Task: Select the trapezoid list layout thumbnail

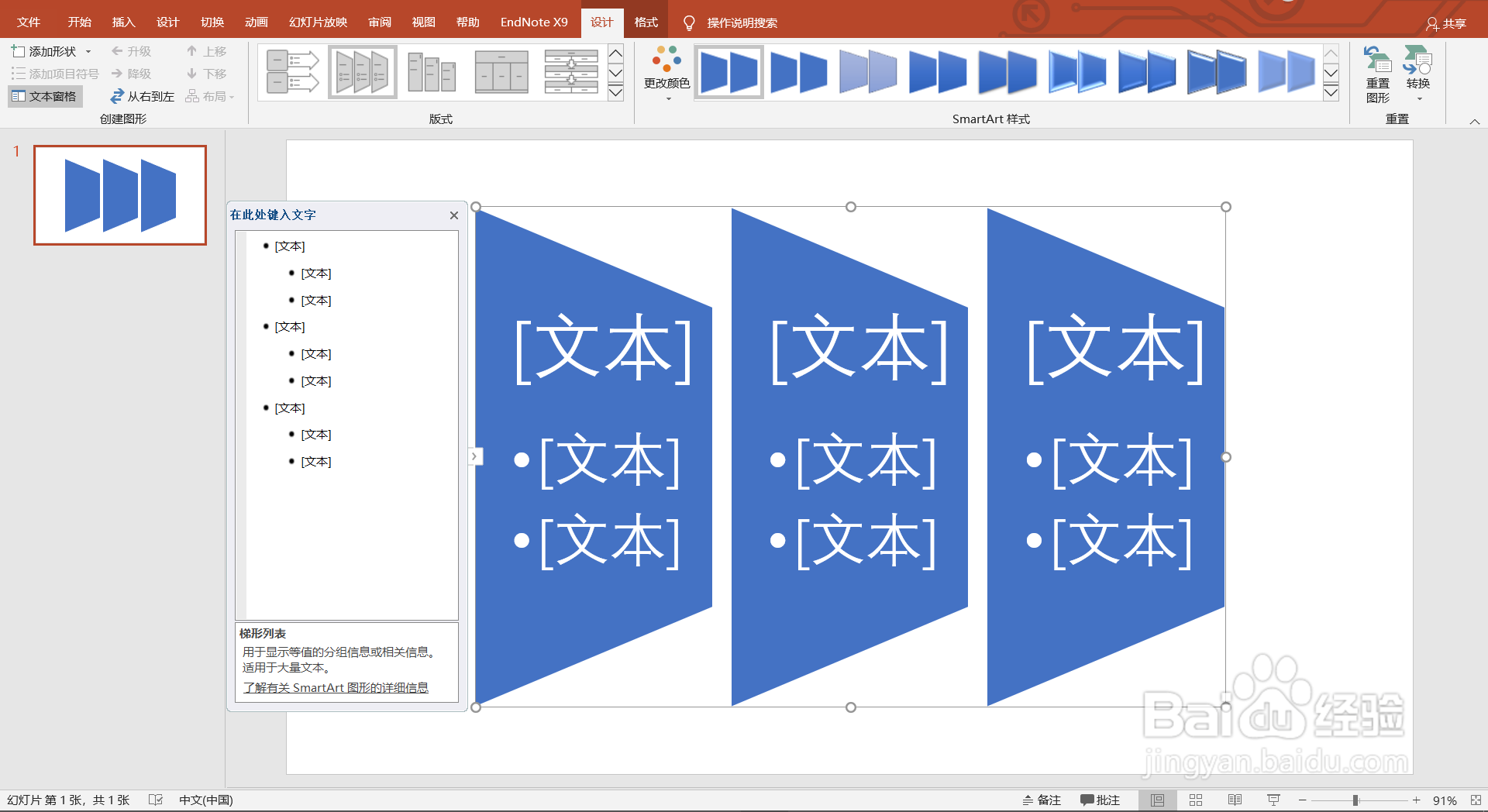Action: tap(363, 72)
